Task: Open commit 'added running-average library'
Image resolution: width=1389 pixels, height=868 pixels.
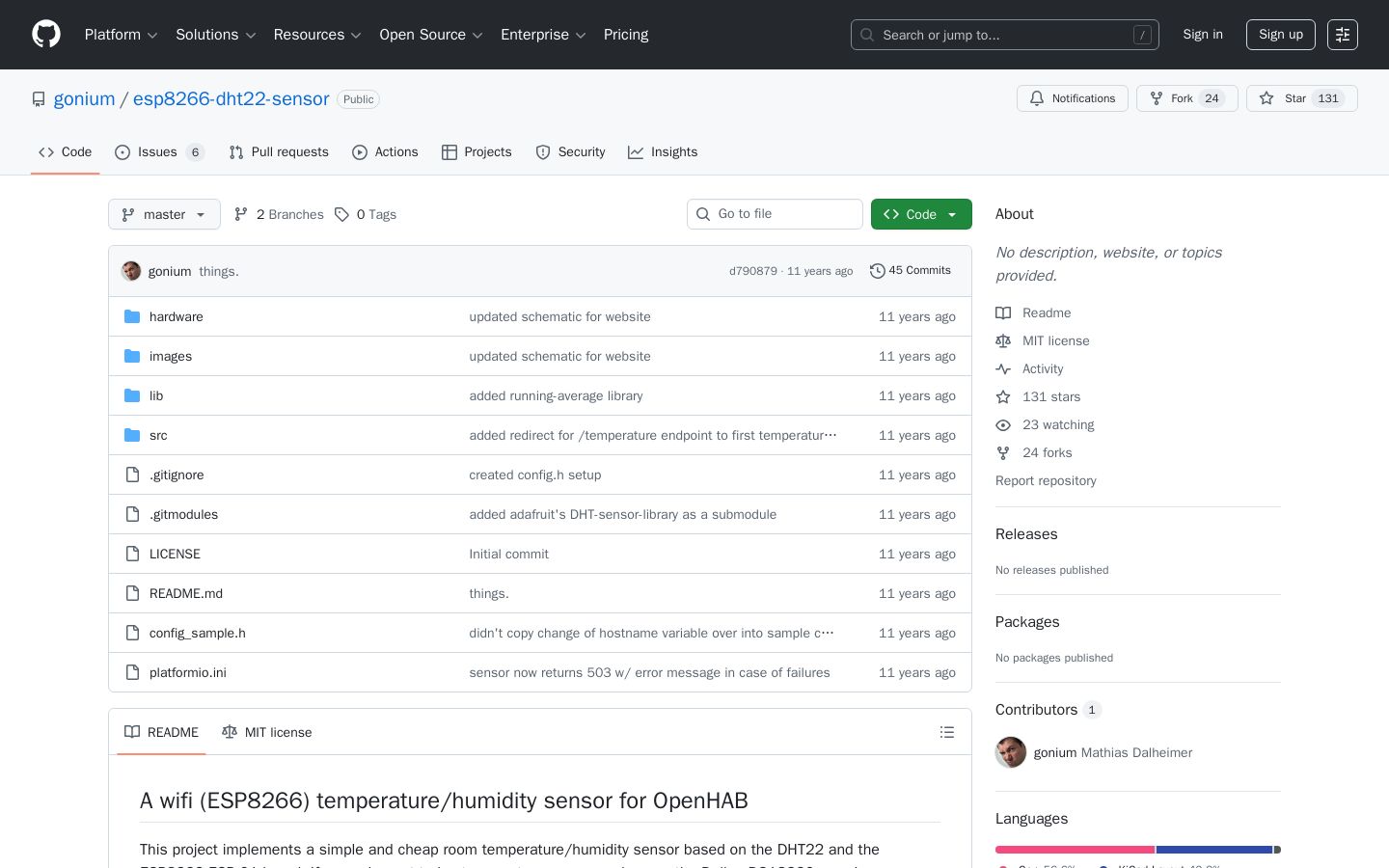Action: 556,395
